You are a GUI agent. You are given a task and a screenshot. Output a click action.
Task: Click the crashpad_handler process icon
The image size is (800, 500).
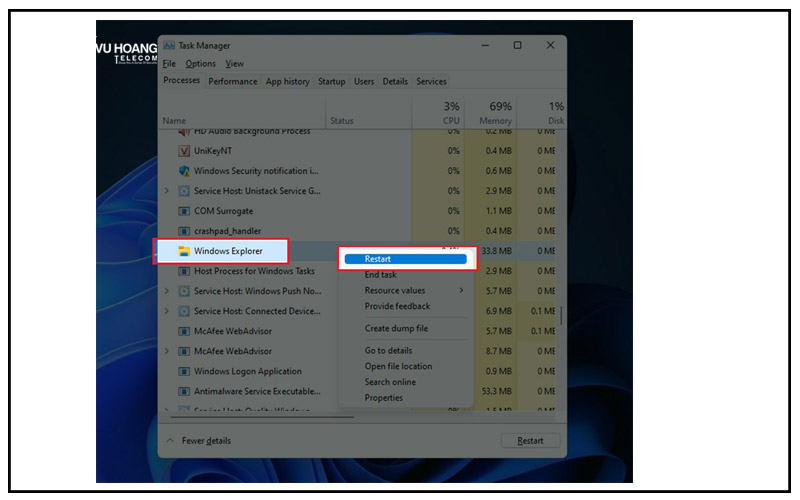coord(183,231)
